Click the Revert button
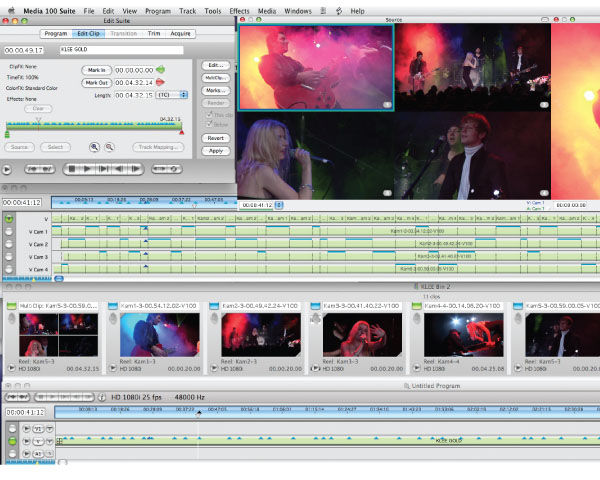The width and height of the screenshot is (600, 480). [216, 138]
